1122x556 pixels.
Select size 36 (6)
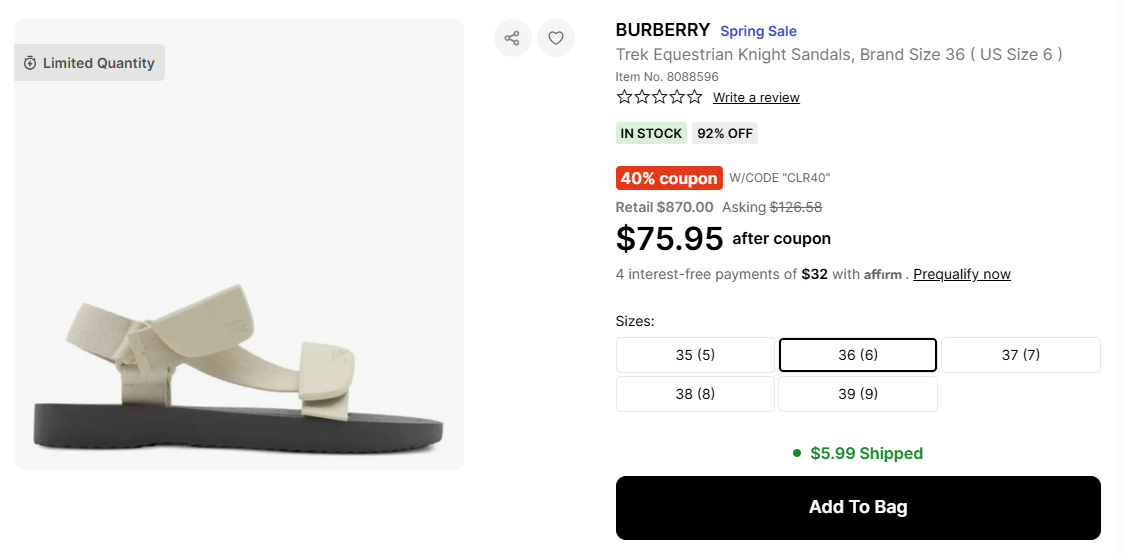pyautogui.click(x=858, y=355)
